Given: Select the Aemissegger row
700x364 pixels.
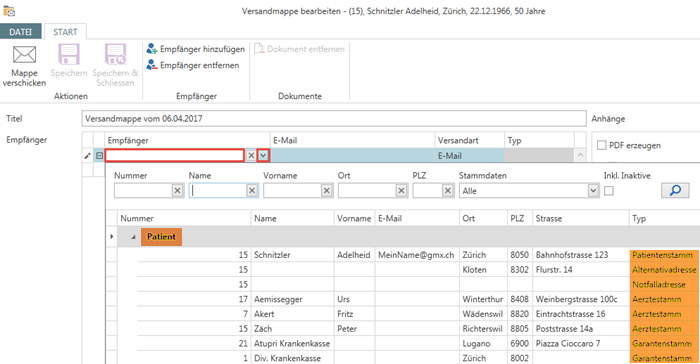Looking at the screenshot, I should (x=404, y=299).
